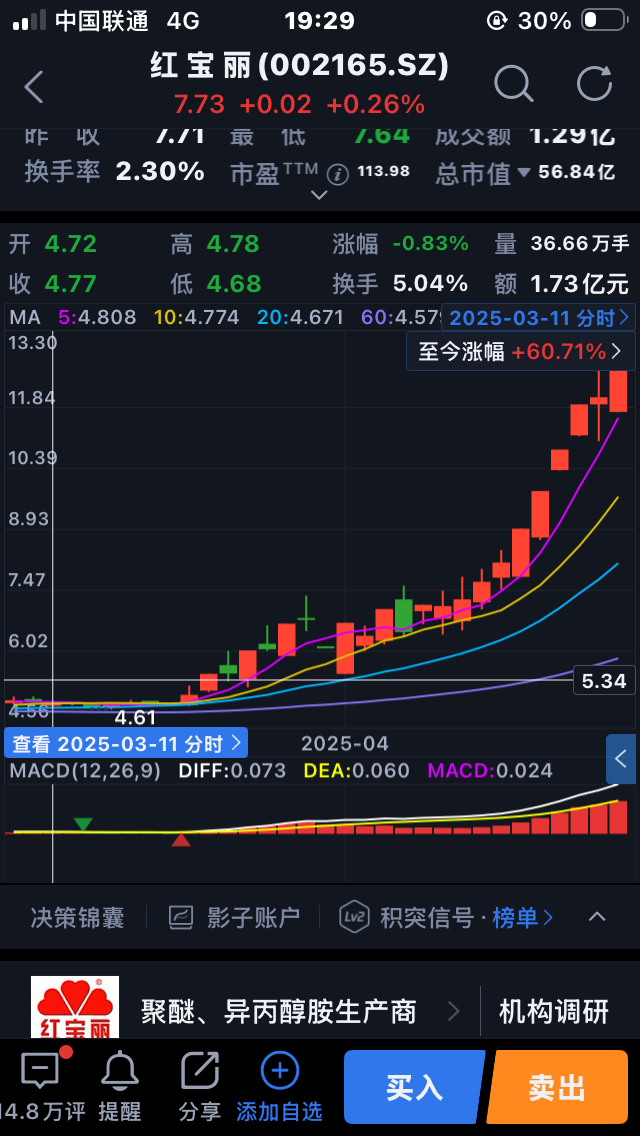Tap 换手 5.04% value

point(431,283)
